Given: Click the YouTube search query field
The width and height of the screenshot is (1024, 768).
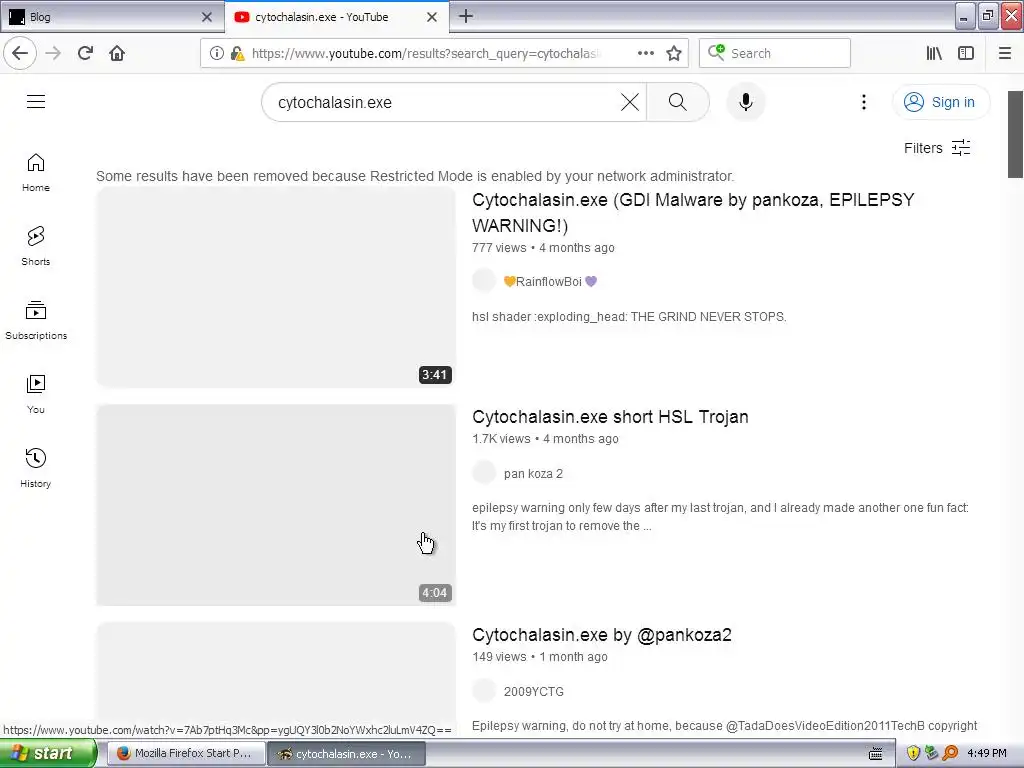Looking at the screenshot, I should [x=444, y=103].
